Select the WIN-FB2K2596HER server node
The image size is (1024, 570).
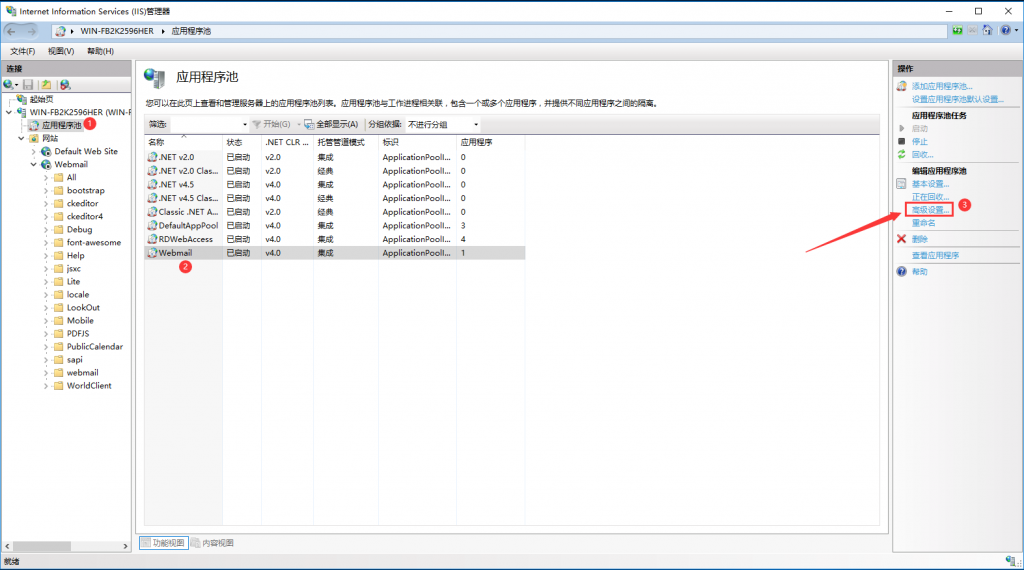[80, 112]
